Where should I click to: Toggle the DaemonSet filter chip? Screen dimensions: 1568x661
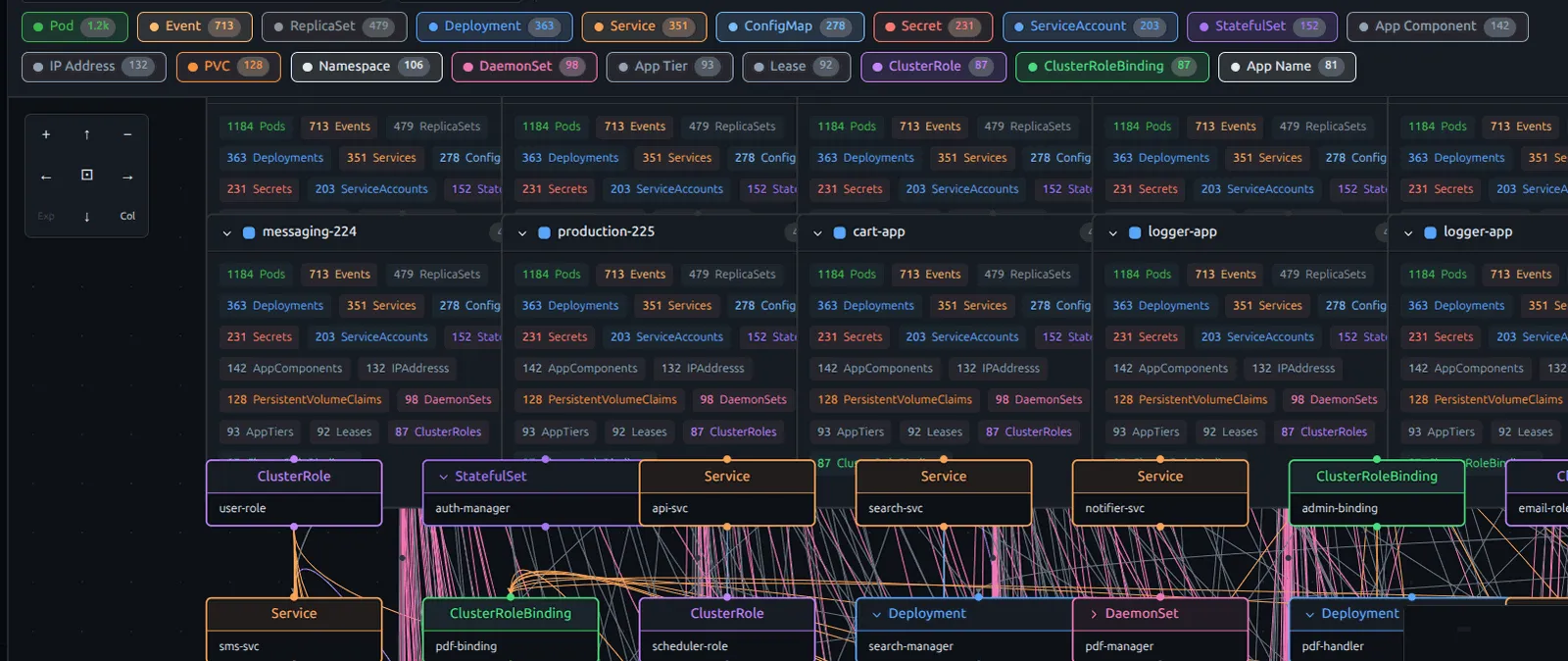(x=523, y=67)
